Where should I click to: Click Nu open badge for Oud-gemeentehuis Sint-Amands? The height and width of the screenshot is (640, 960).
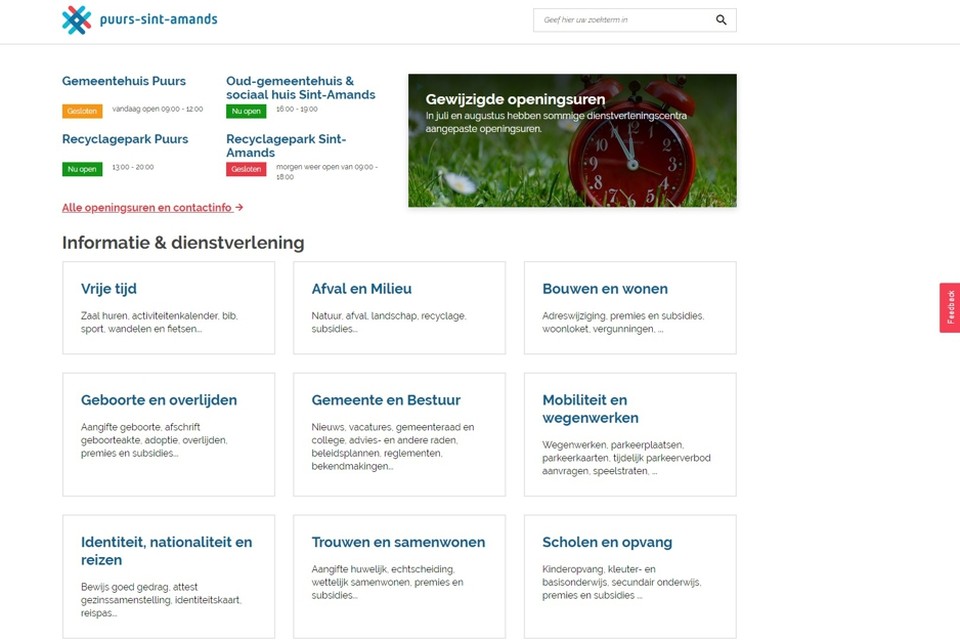click(x=246, y=111)
